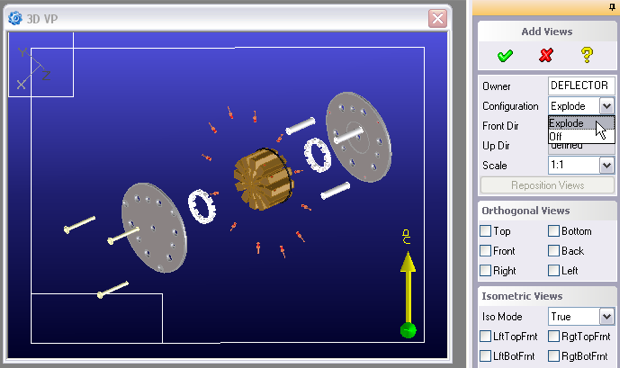
Task: Click the XYZ axis triad icon
Action: 34,68
